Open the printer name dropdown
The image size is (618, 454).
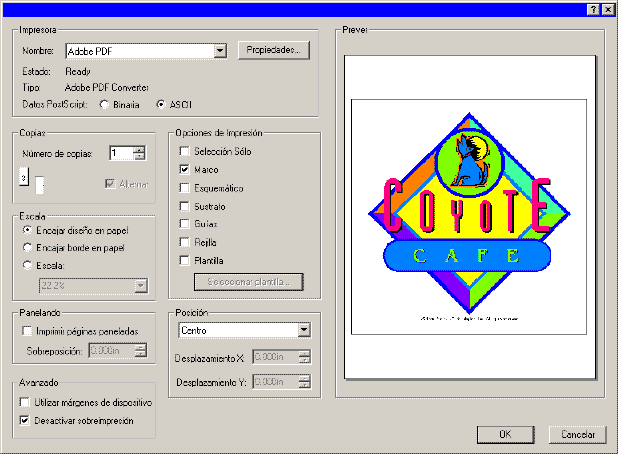220,51
